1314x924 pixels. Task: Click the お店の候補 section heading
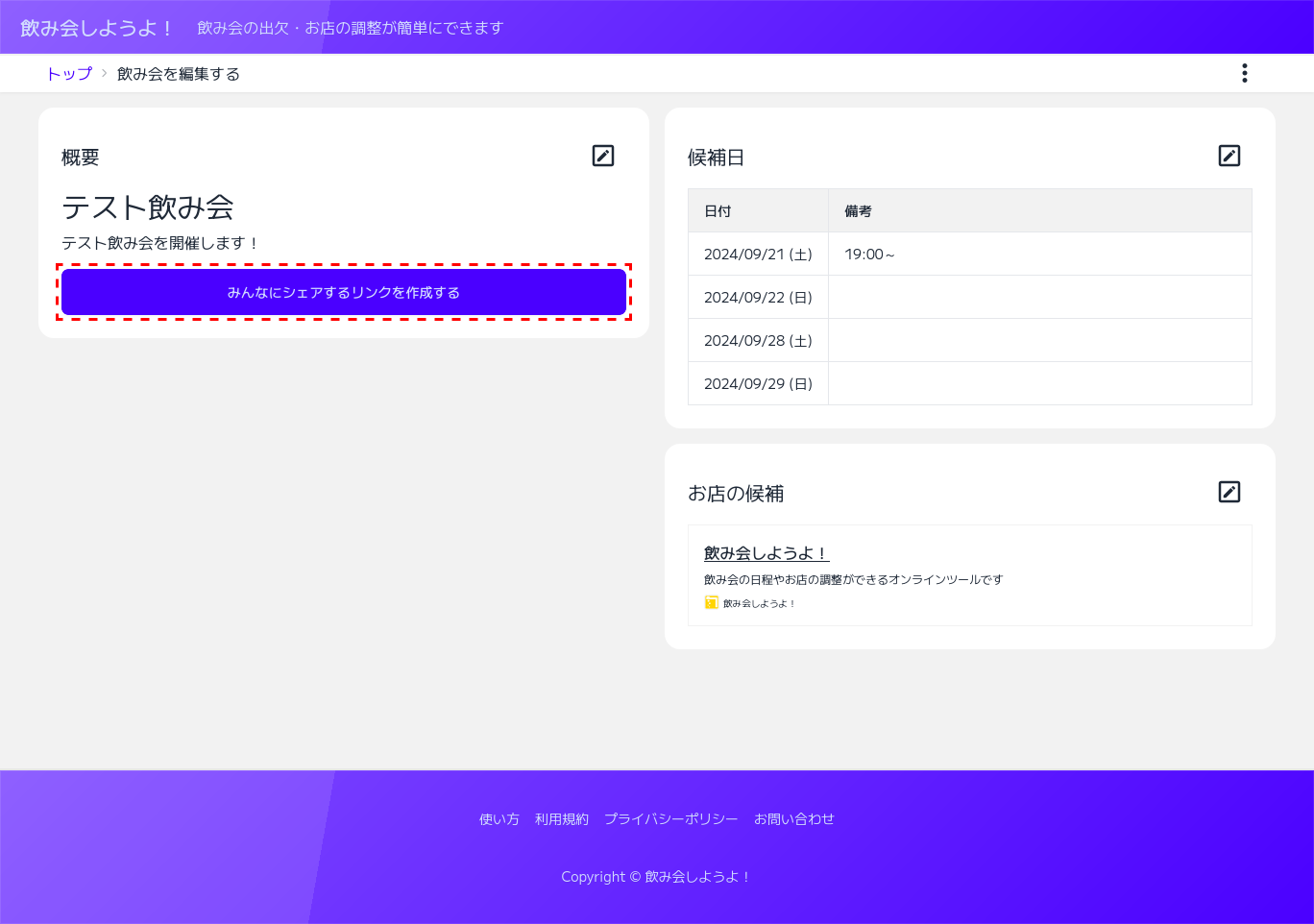[736, 494]
